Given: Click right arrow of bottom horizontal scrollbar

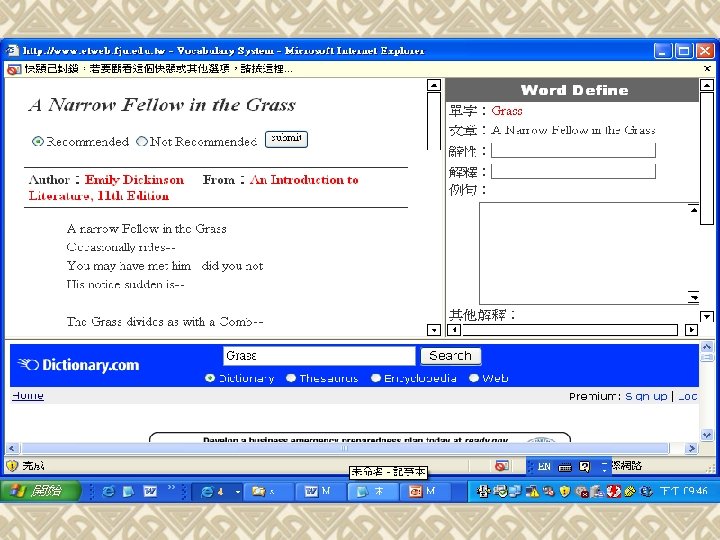Looking at the screenshot, I should point(691,448).
